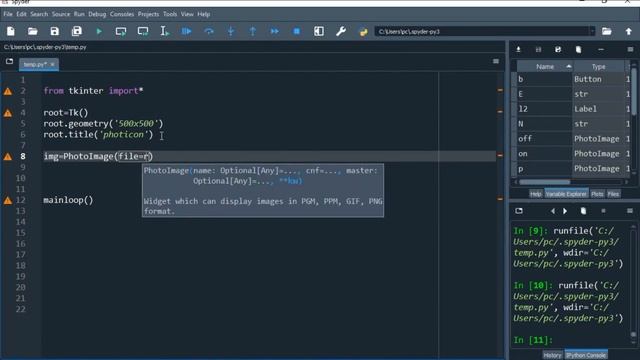This screenshot has width=640, height=360.
Task: Switch to the Files tab
Action: 613,194
